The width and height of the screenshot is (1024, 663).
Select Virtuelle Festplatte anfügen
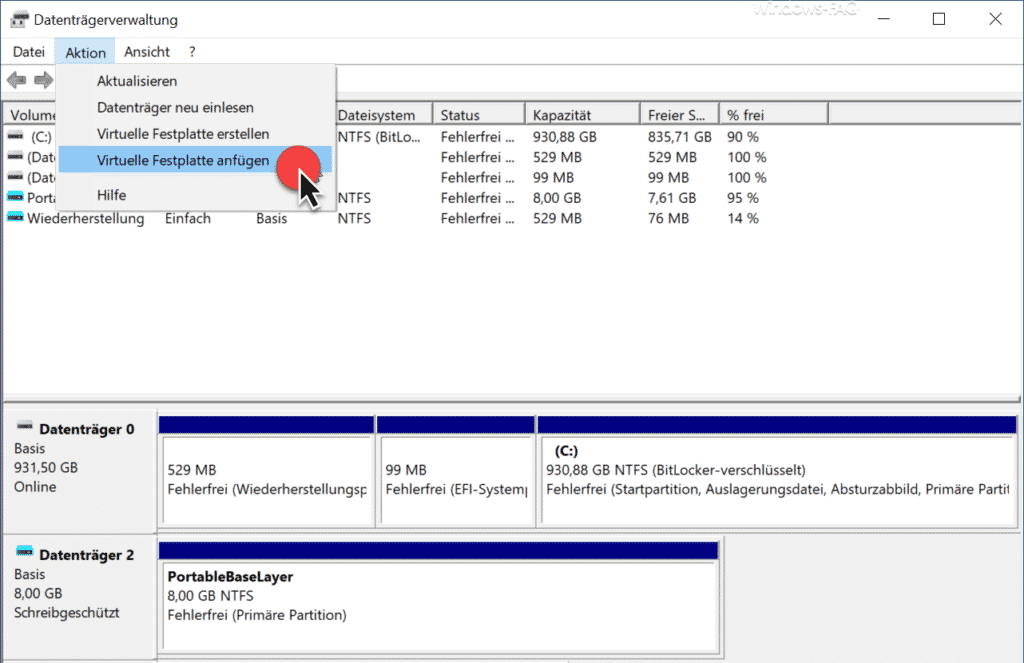tap(195, 160)
